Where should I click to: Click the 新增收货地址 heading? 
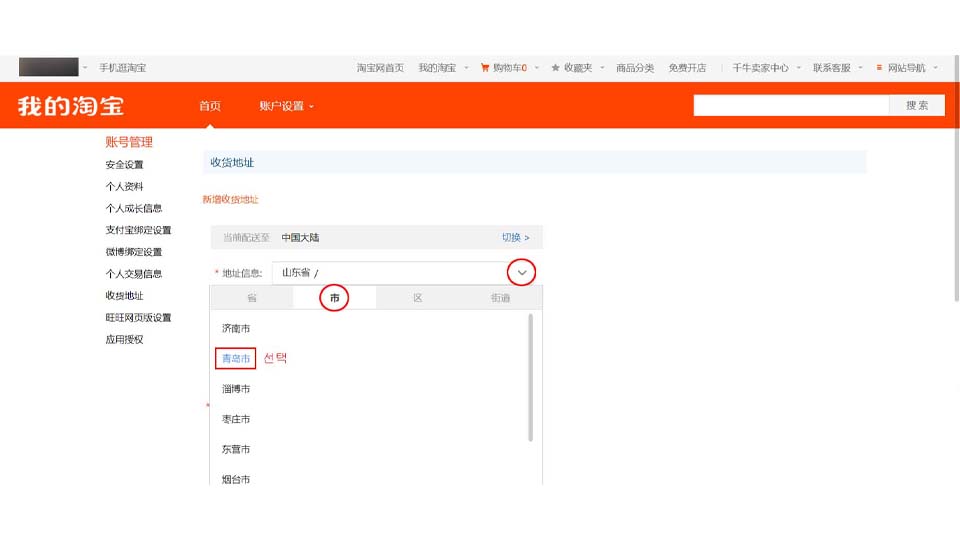tap(230, 200)
